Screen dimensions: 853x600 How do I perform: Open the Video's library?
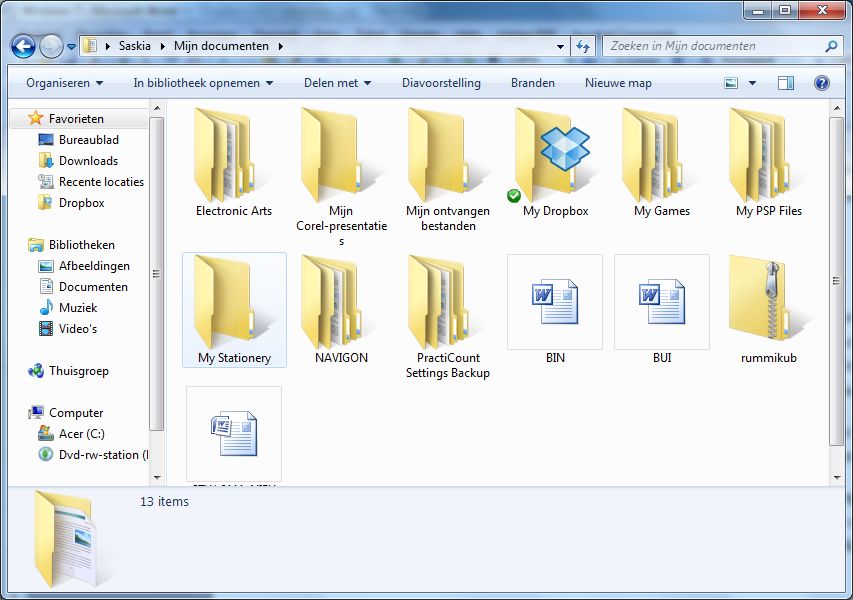point(68,329)
